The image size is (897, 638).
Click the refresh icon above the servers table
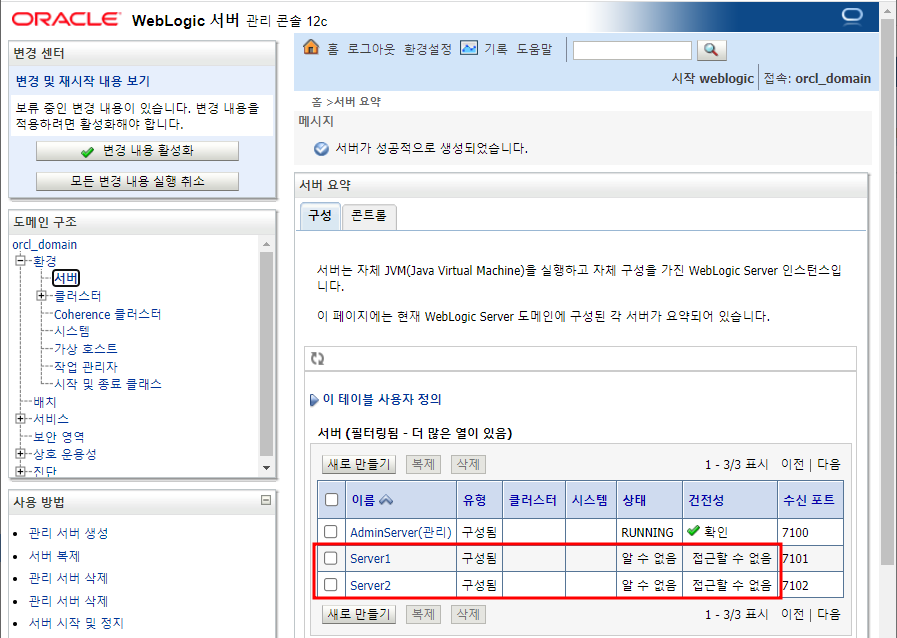pyautogui.click(x=317, y=358)
